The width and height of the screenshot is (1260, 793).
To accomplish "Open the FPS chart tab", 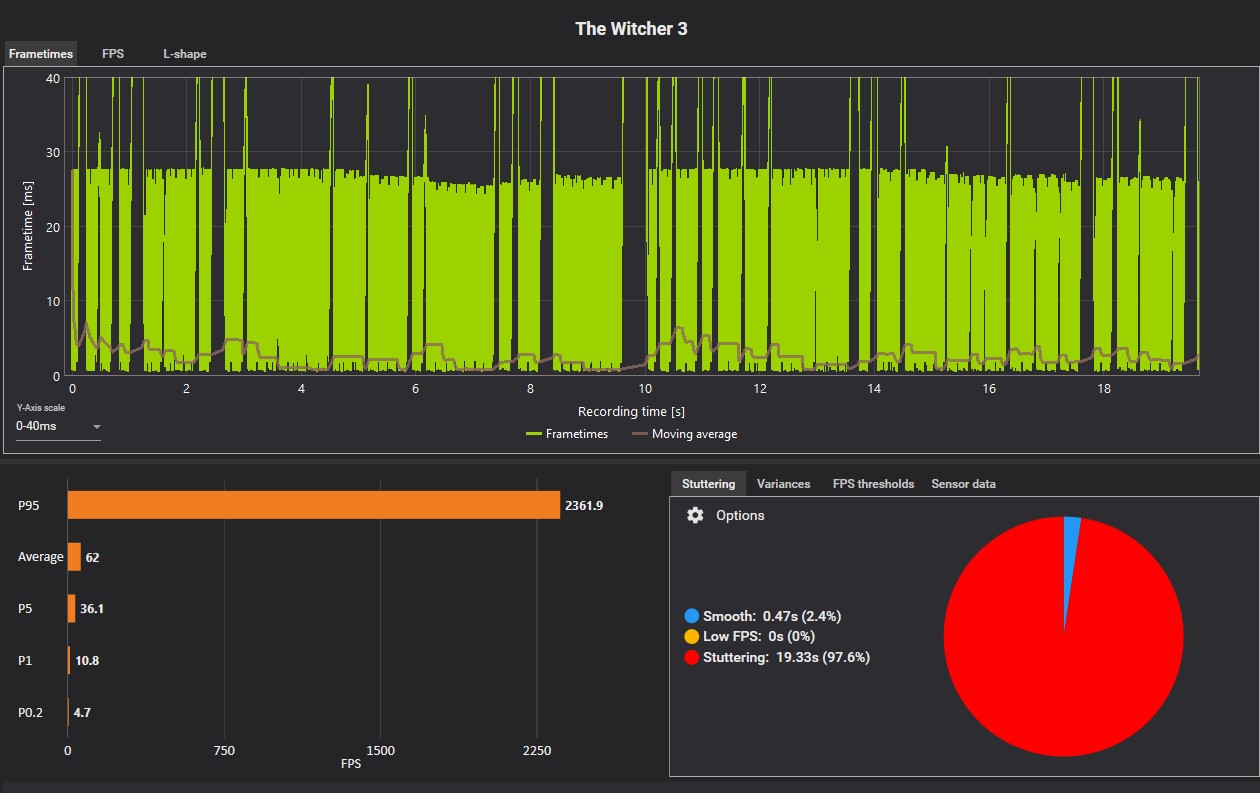I will coord(113,54).
